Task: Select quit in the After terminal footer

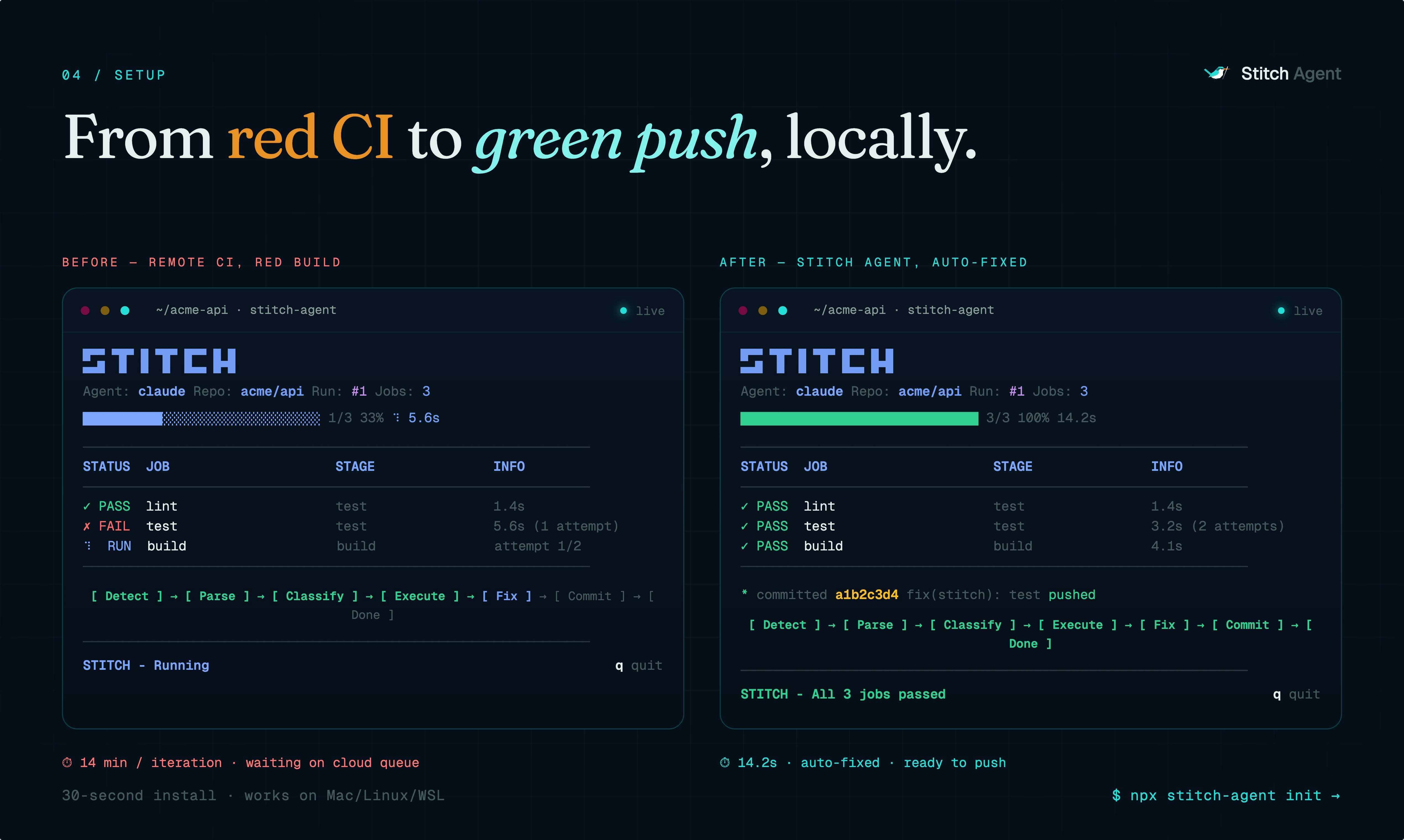Action: (x=1304, y=695)
